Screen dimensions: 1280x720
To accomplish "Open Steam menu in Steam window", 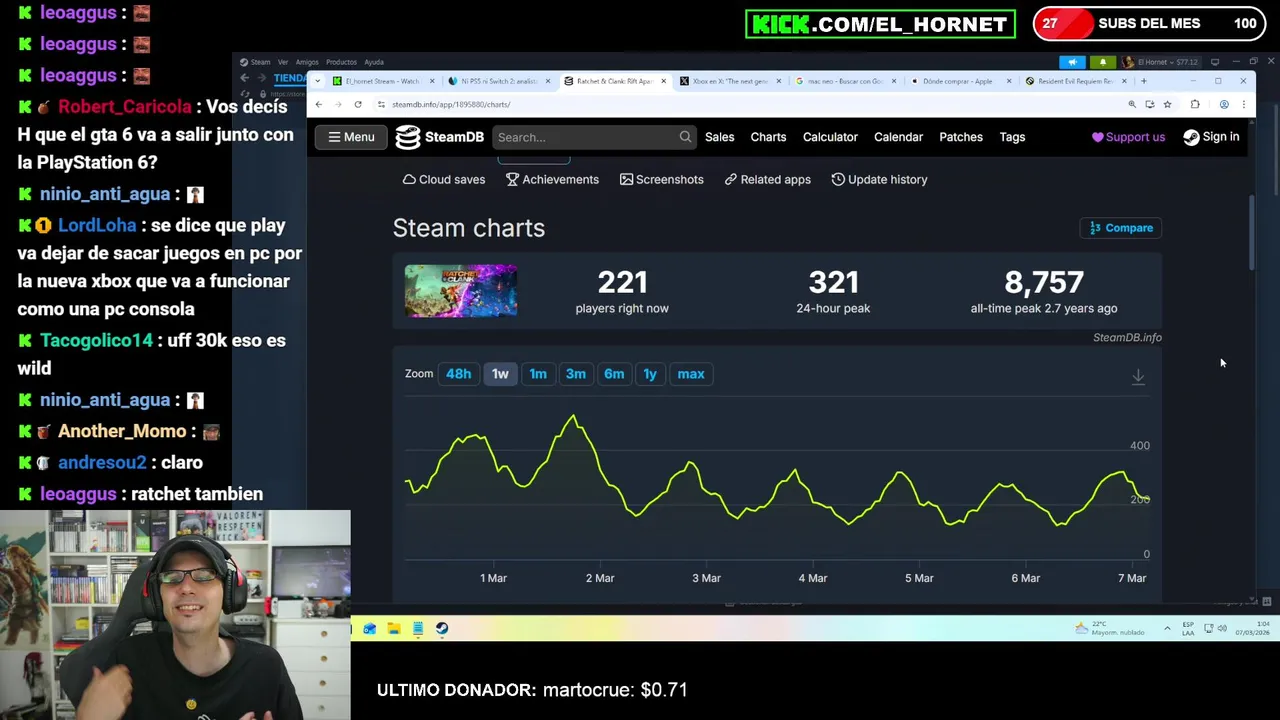I will (256, 62).
